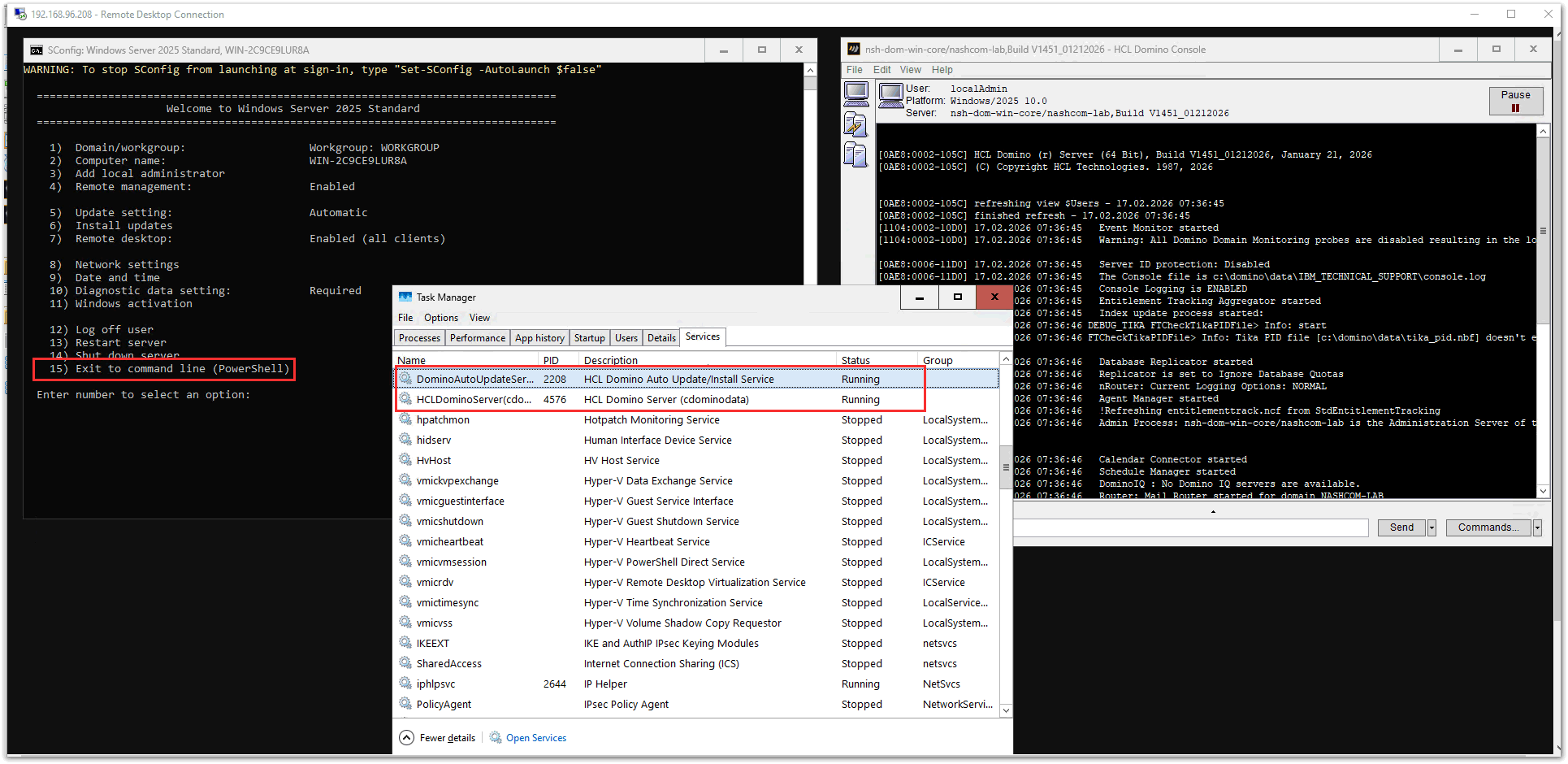Open the File menu in Domino Console
The height and width of the screenshot is (764, 1568).
click(854, 70)
